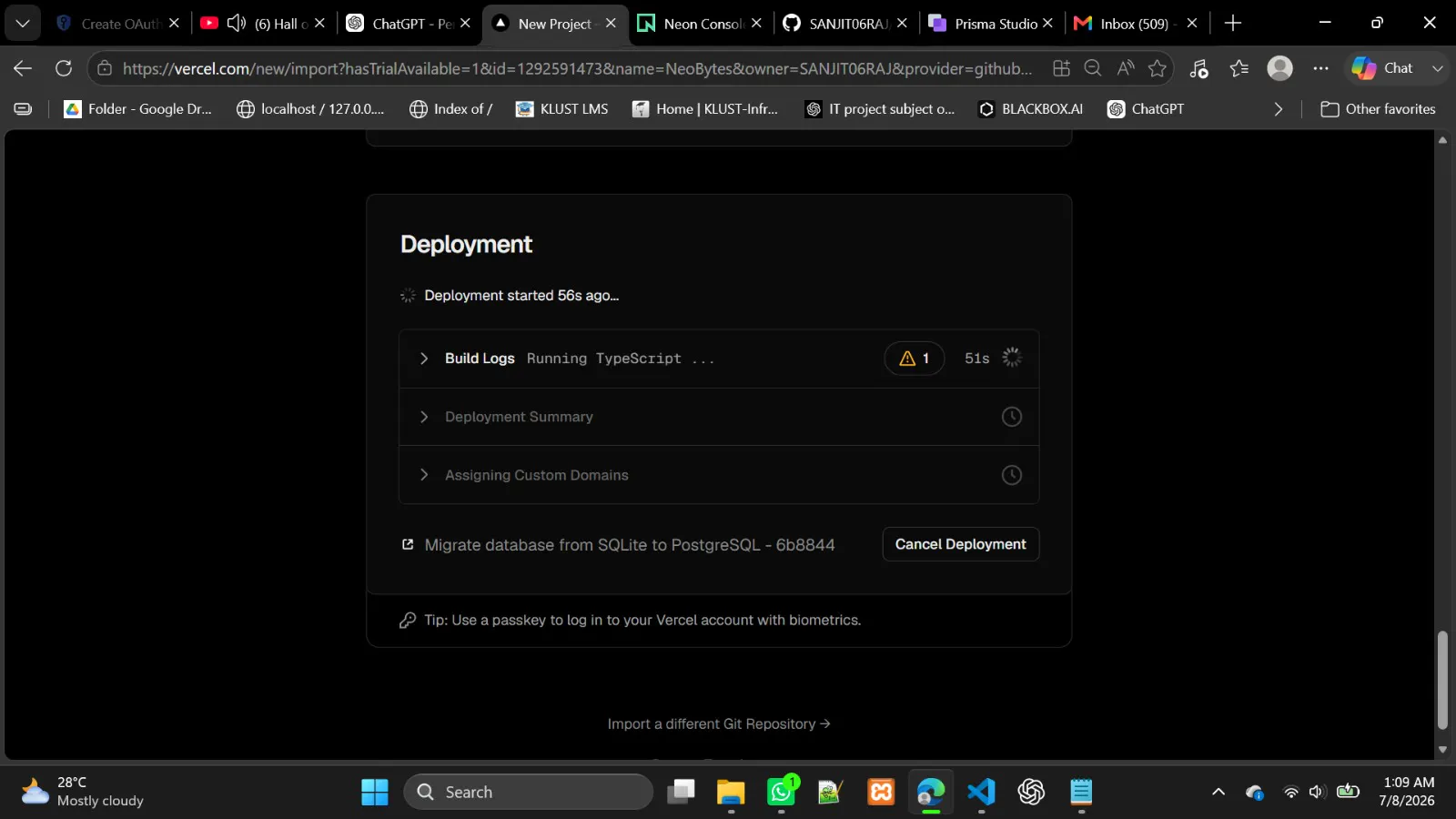Image resolution: width=1456 pixels, height=819 pixels.
Task: Click the zoom magnifier icon in address bar
Action: (x=1093, y=68)
